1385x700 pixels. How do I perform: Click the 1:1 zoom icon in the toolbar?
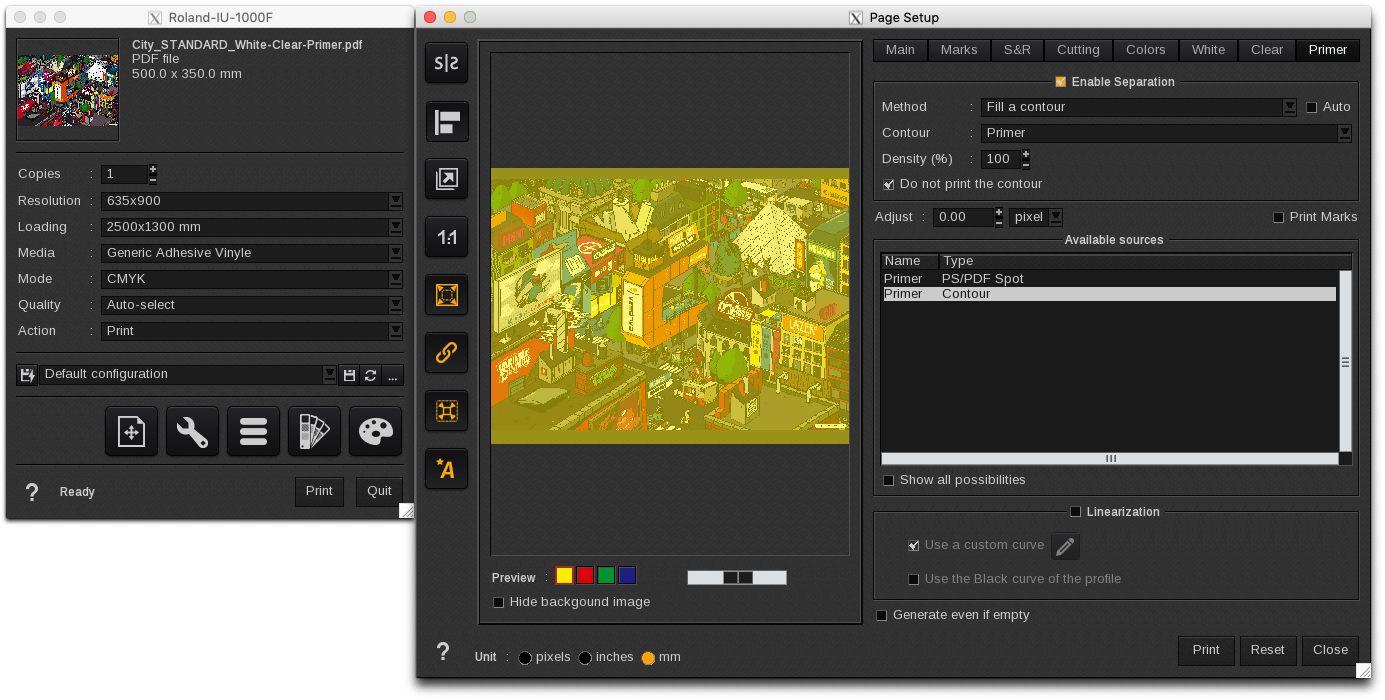(446, 237)
